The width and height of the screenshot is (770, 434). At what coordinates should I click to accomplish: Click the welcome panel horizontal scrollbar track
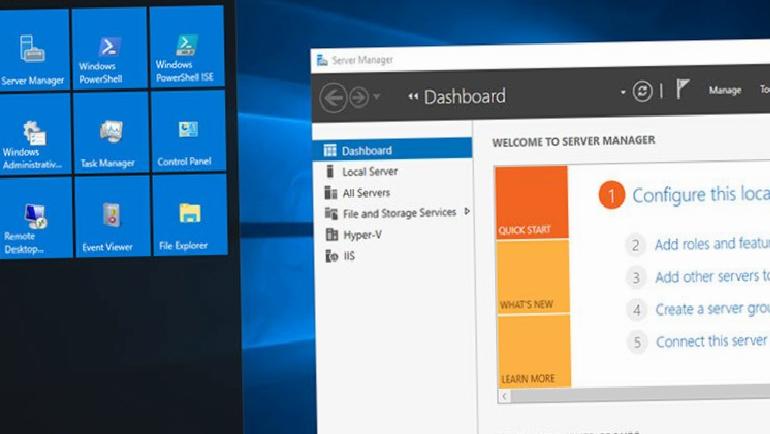pyautogui.click(x=640, y=393)
